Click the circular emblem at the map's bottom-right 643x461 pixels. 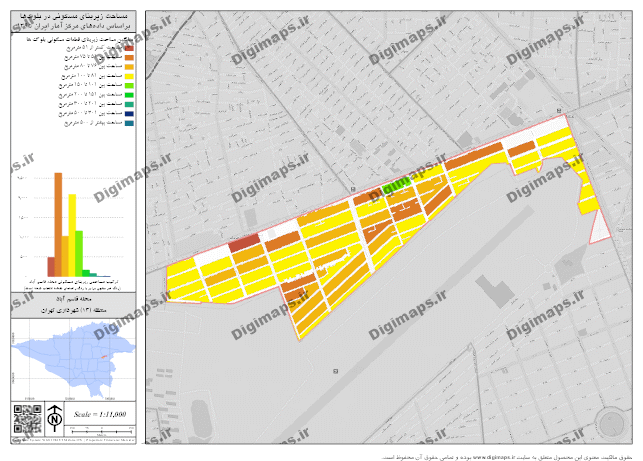click(x=609, y=421)
